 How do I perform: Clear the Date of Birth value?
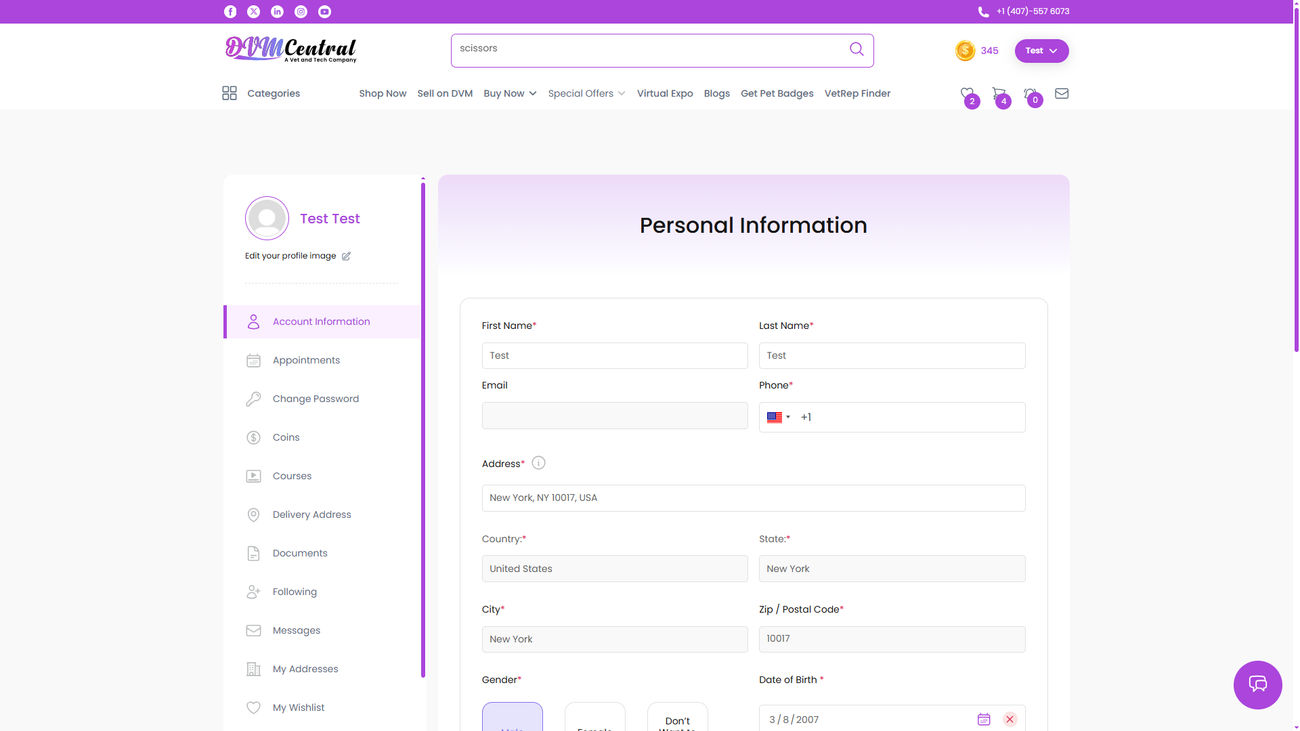tap(1010, 720)
